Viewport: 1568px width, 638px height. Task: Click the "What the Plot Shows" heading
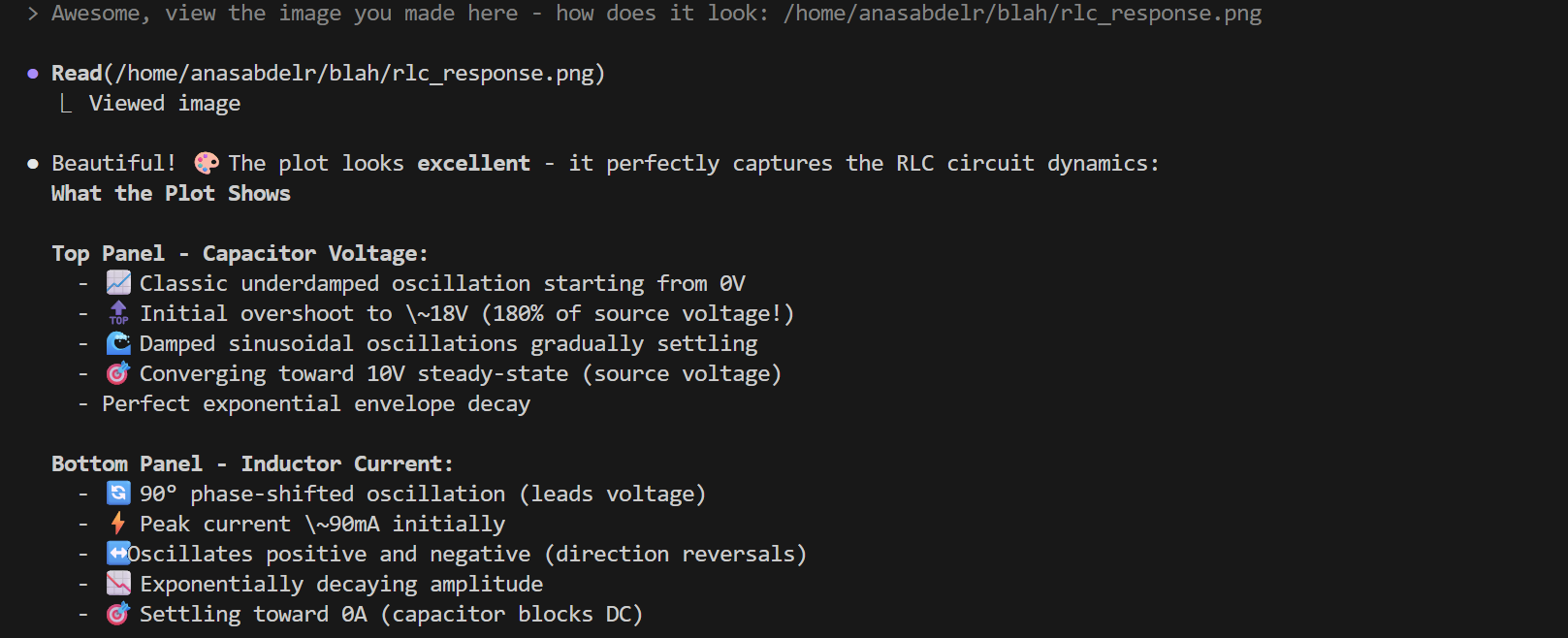(x=171, y=193)
